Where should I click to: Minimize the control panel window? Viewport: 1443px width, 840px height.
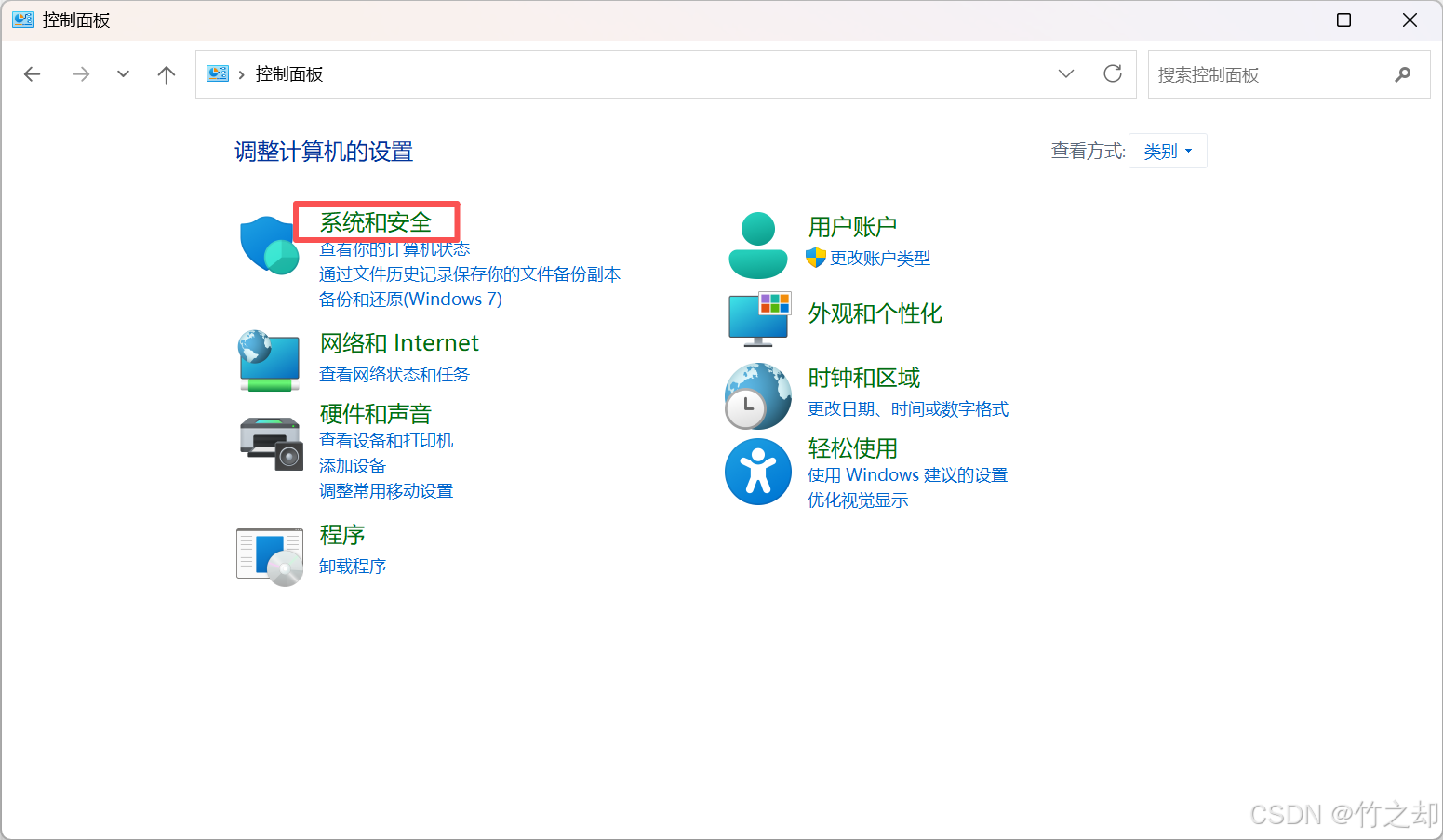[1280, 20]
